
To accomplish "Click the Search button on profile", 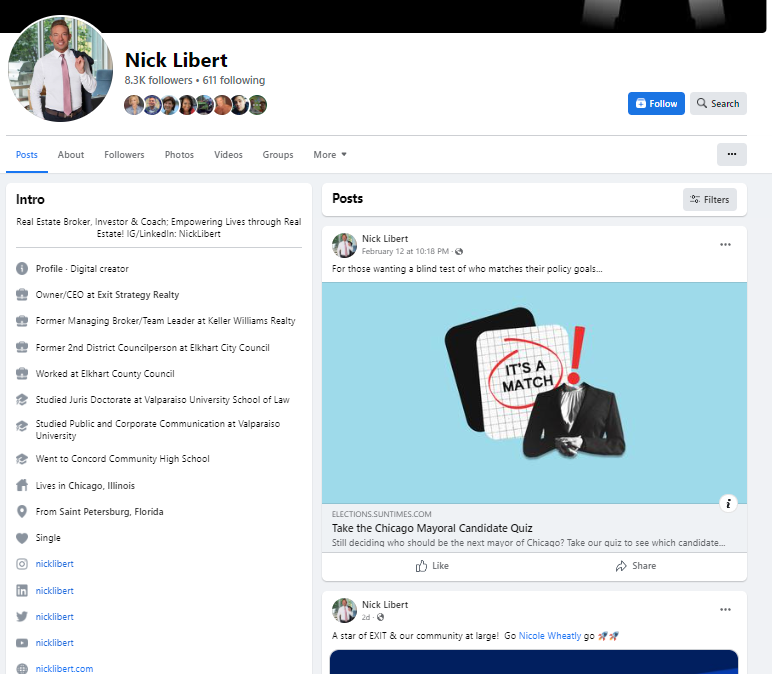I will pos(718,103).
